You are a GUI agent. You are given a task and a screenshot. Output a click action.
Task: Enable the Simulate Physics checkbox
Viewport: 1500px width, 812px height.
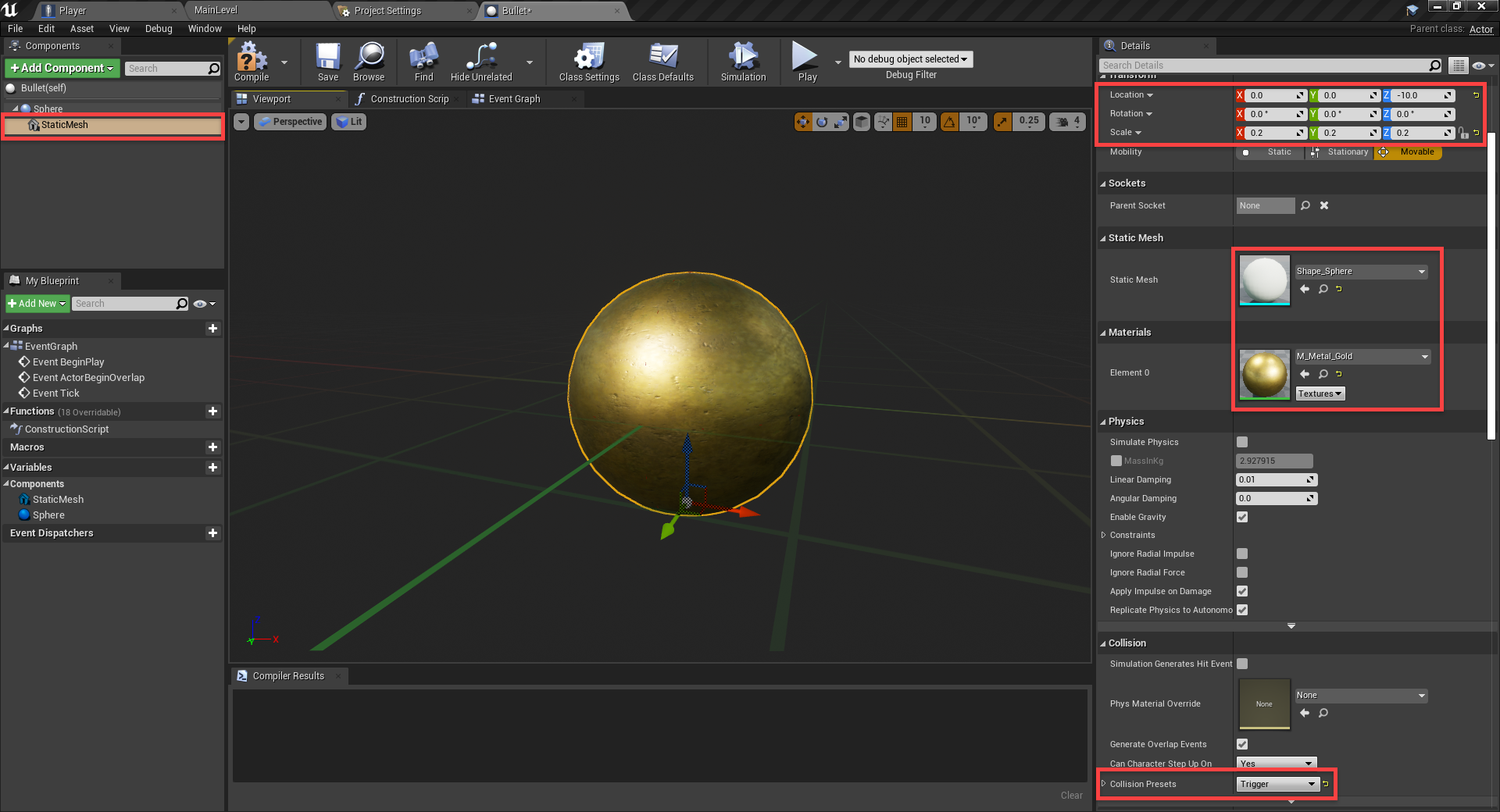point(1242,442)
